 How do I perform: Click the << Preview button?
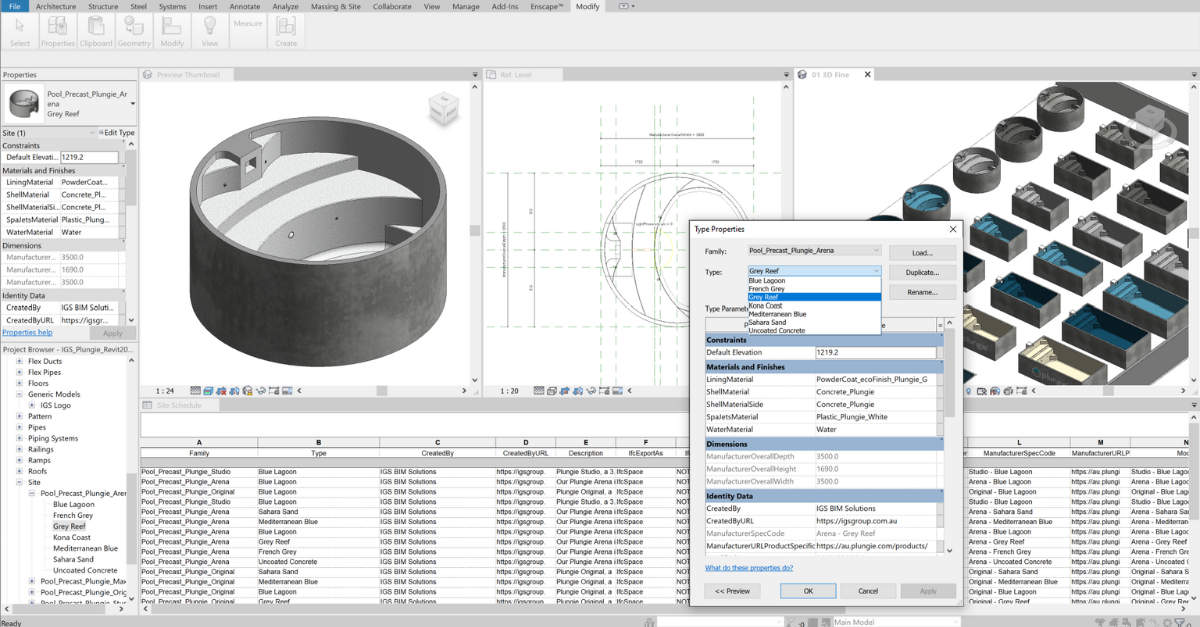tap(732, 591)
